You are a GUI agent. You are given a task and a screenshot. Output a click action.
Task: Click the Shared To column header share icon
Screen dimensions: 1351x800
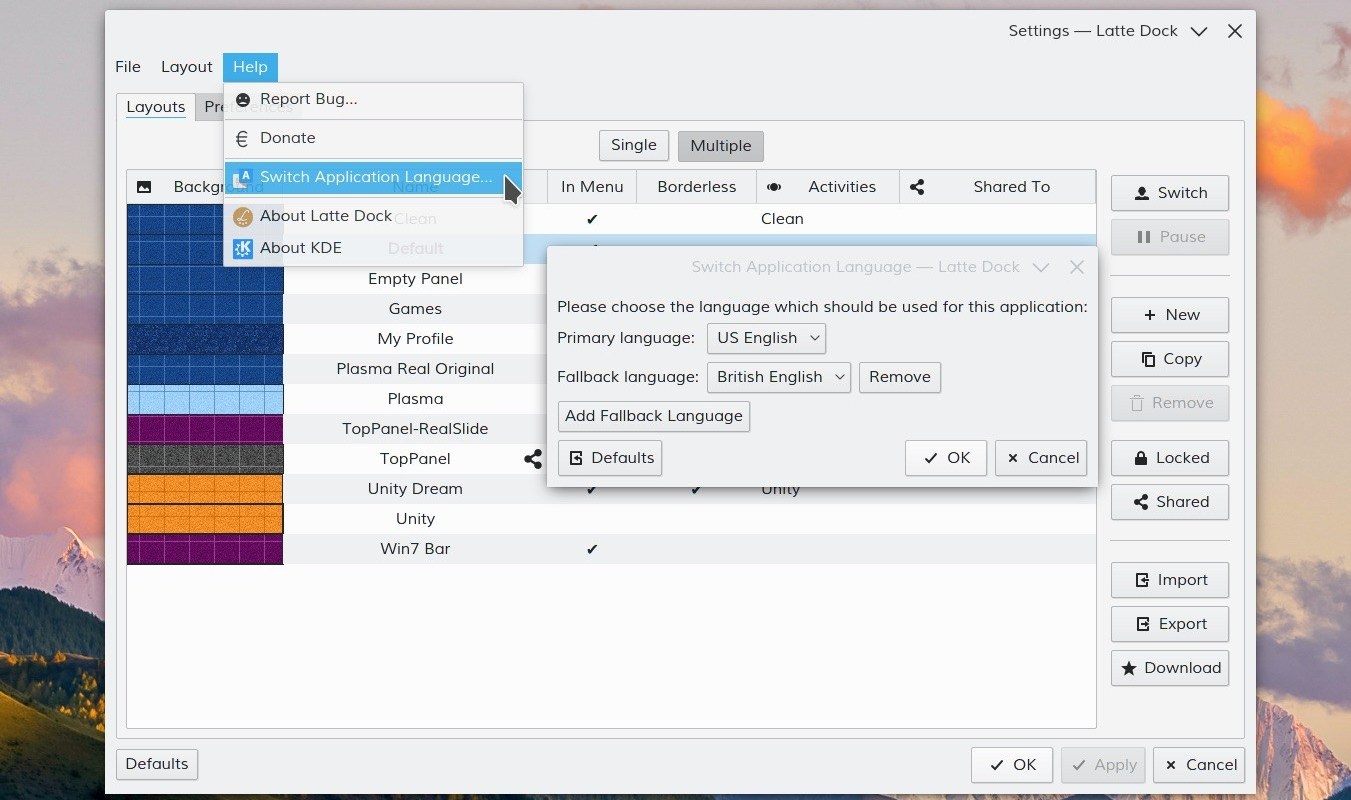click(917, 187)
